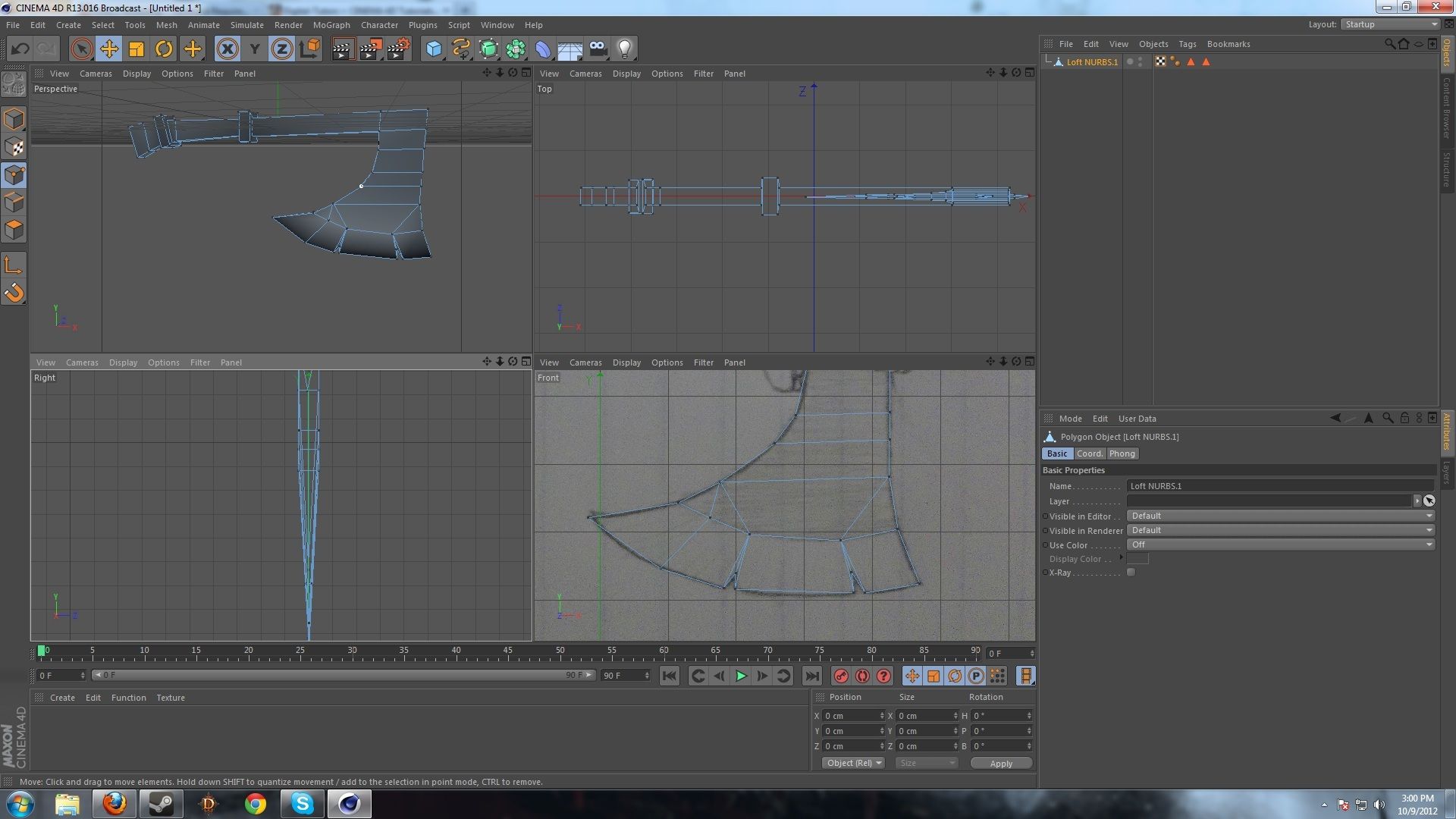Click the texture tag on Loft NURBS.1
Image resolution: width=1456 pixels, height=819 pixels.
pyautogui.click(x=1160, y=62)
